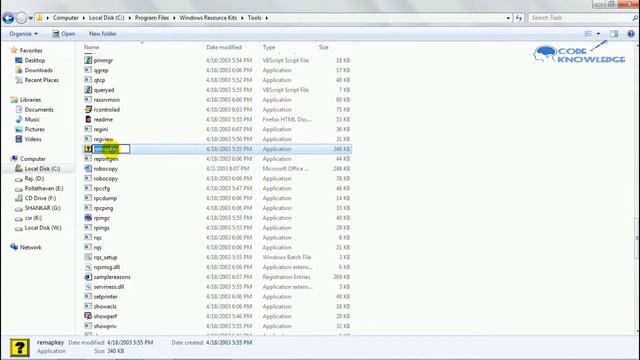This screenshot has height=360, width=640.
Task: Click the Back navigation arrow button
Action: pyautogui.click(x=8, y=18)
